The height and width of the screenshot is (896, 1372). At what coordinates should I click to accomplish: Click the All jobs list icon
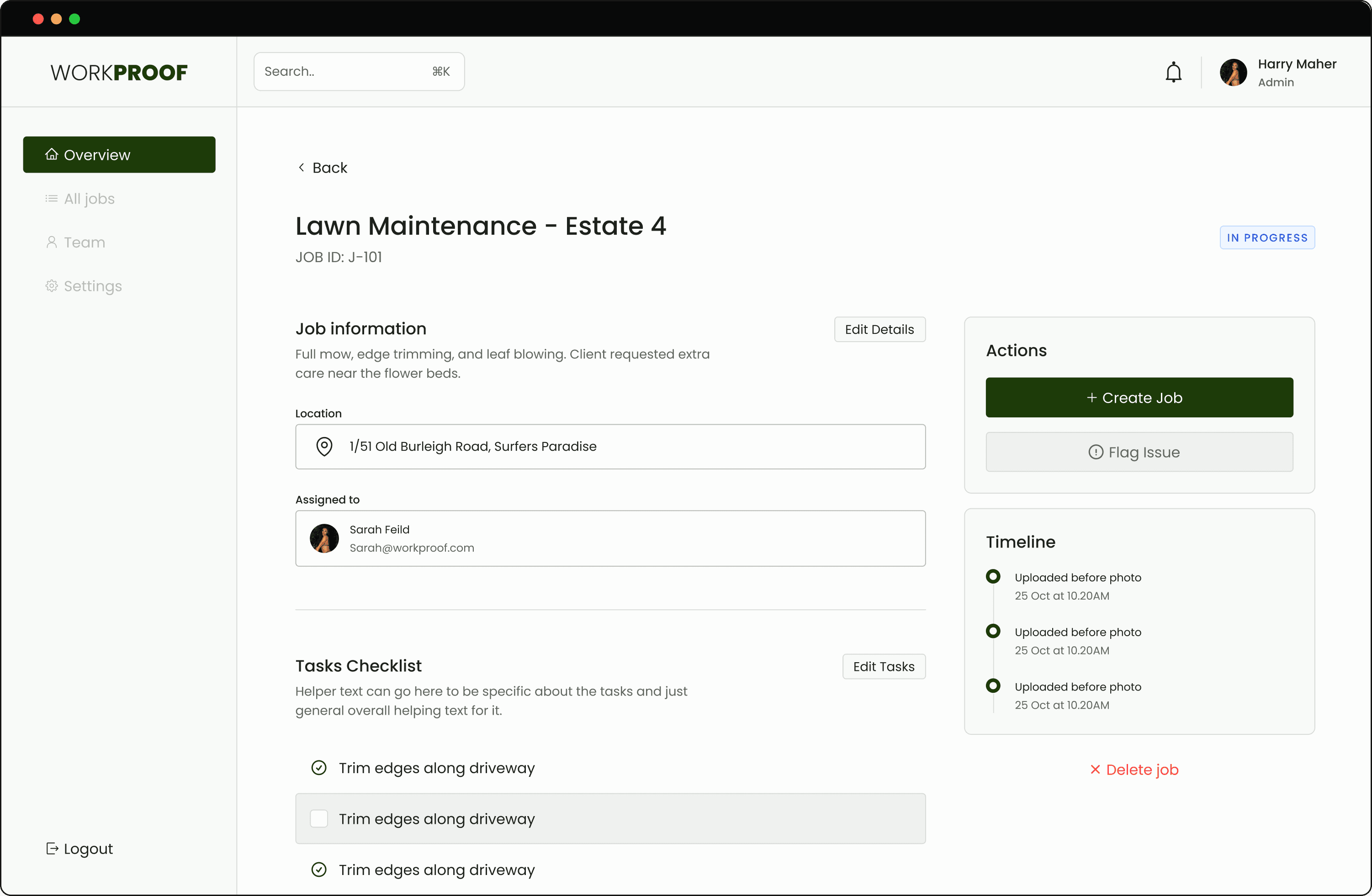(51, 199)
